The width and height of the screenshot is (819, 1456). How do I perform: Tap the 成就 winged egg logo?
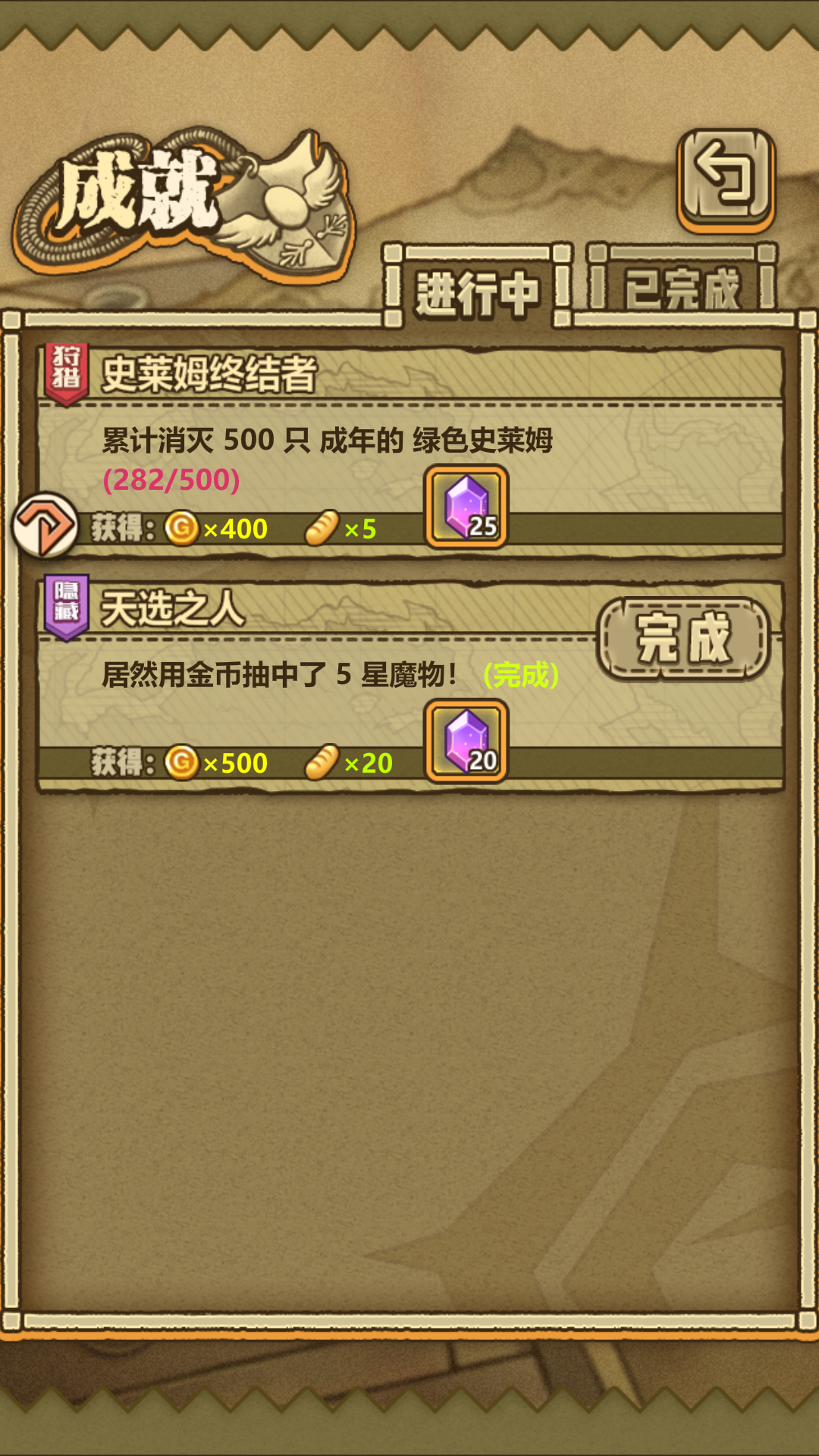(184, 203)
